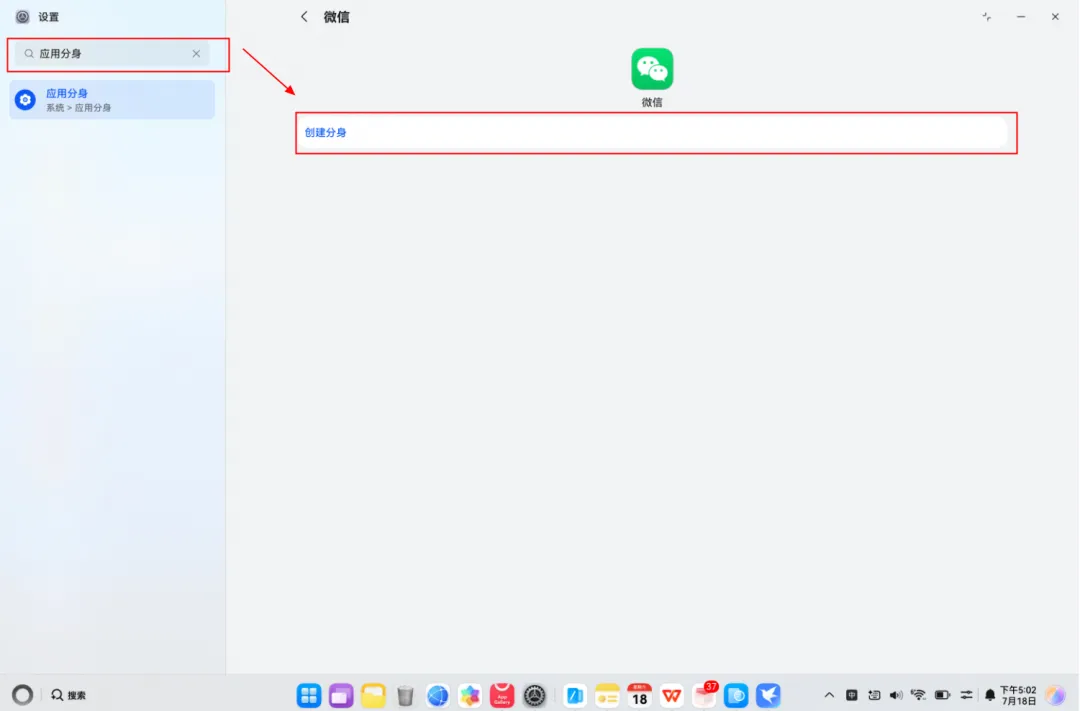Open Wi-Fi settings in tray
Image resolution: width=1080 pixels, height=711 pixels.
click(x=918, y=695)
